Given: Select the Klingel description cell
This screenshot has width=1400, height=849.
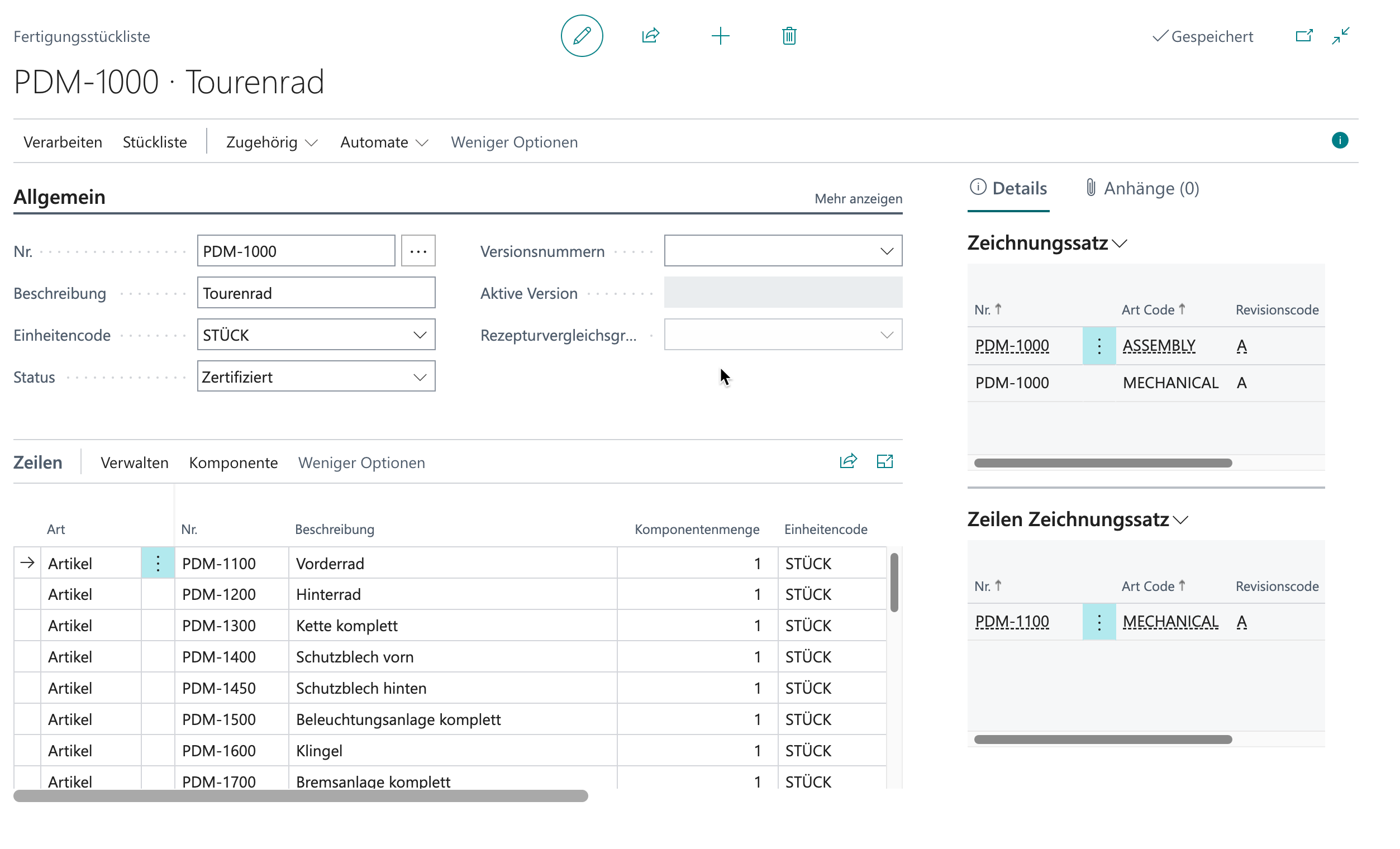Looking at the screenshot, I should 453,750.
